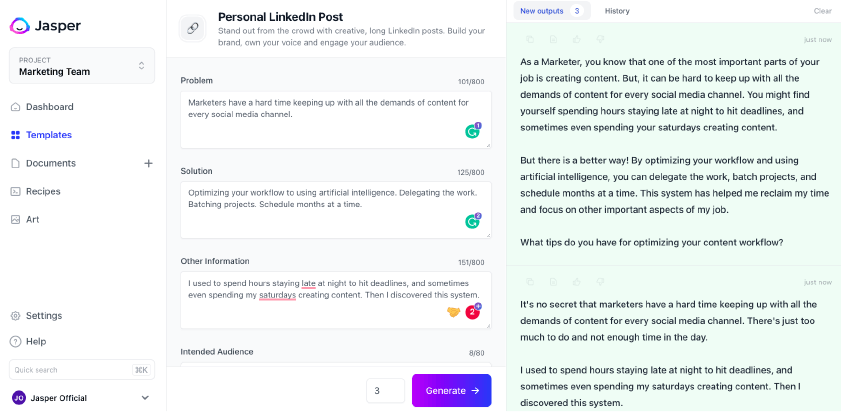Click the Grammarly icon in Problem field
The height and width of the screenshot is (412, 841).
[473, 130]
